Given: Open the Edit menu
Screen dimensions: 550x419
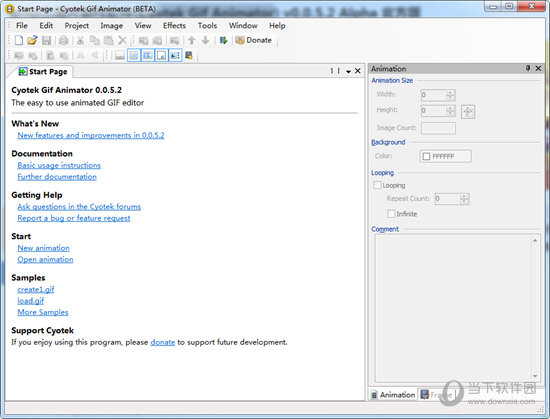Looking at the screenshot, I should 46,26.
